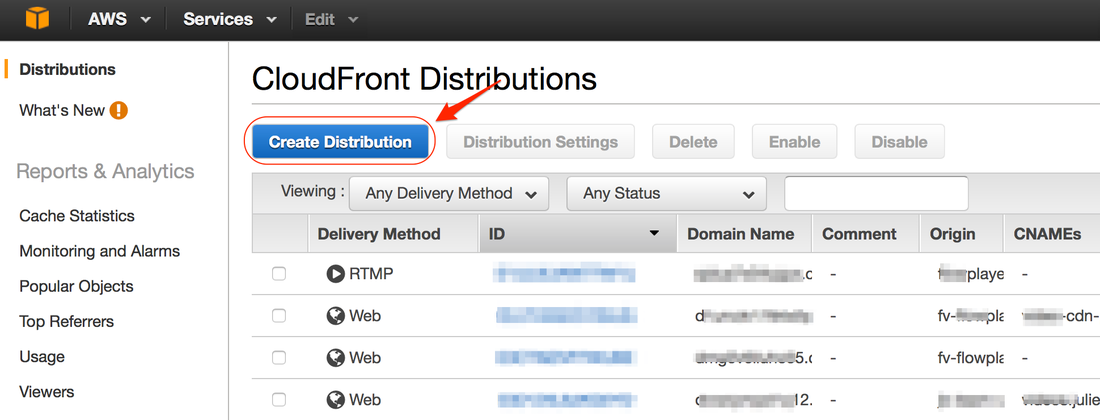Image resolution: width=1100 pixels, height=420 pixels.
Task: Click the filter search input field
Action: coord(876,194)
